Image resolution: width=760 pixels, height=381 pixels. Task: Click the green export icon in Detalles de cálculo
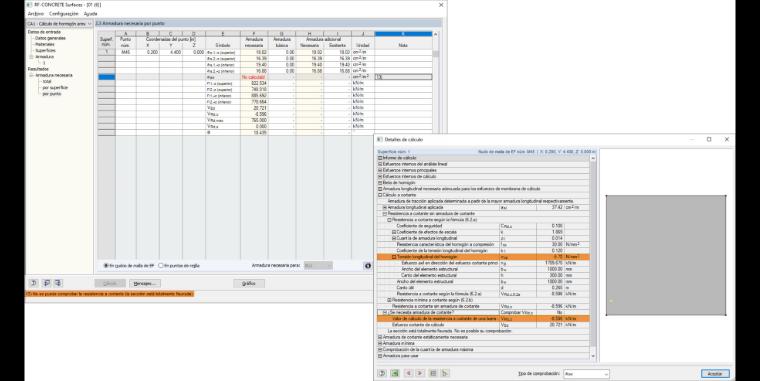click(395, 373)
